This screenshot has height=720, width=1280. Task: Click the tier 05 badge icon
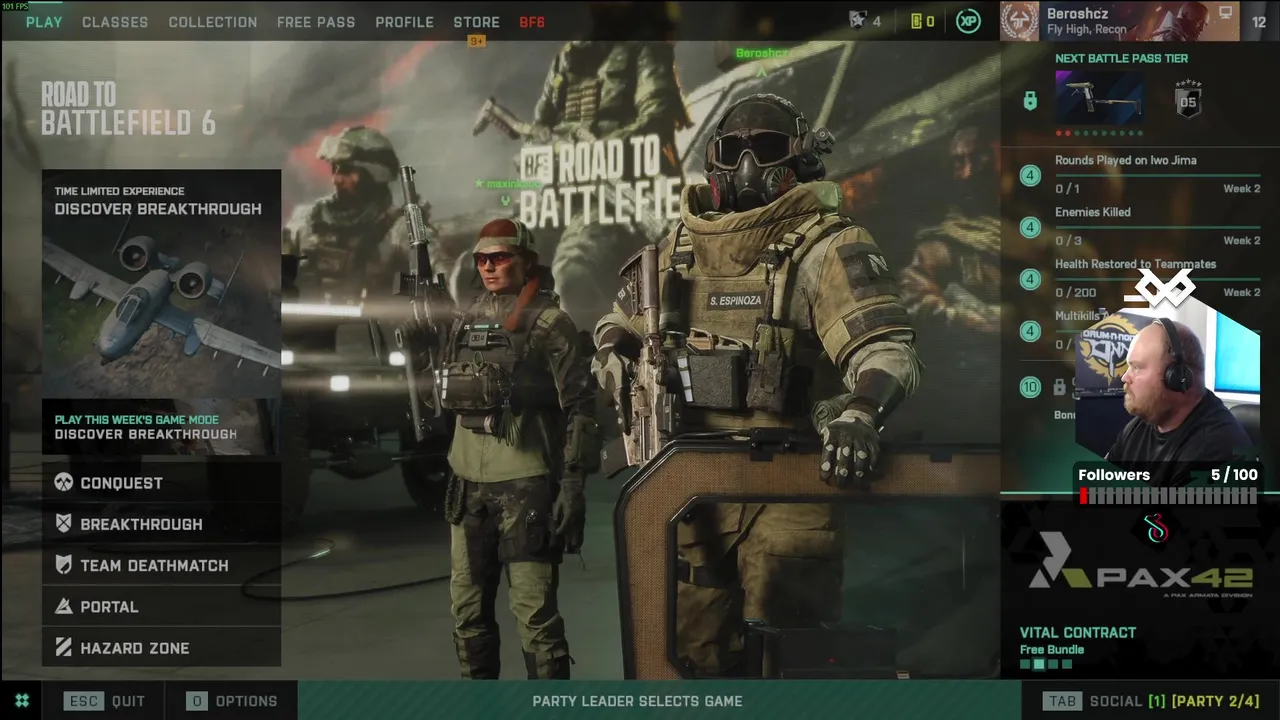pos(1187,99)
